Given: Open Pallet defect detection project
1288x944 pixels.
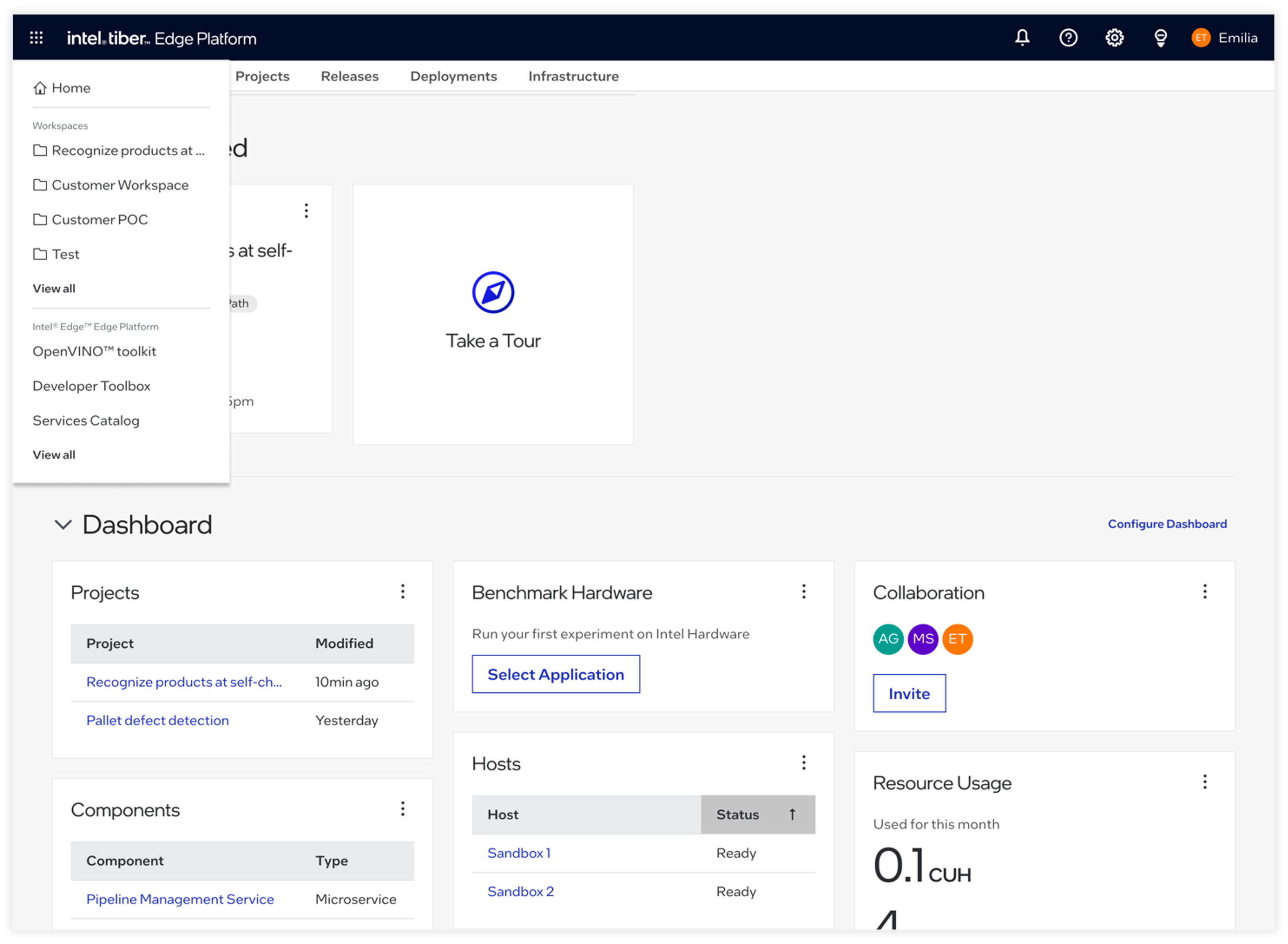Looking at the screenshot, I should pyautogui.click(x=158, y=720).
